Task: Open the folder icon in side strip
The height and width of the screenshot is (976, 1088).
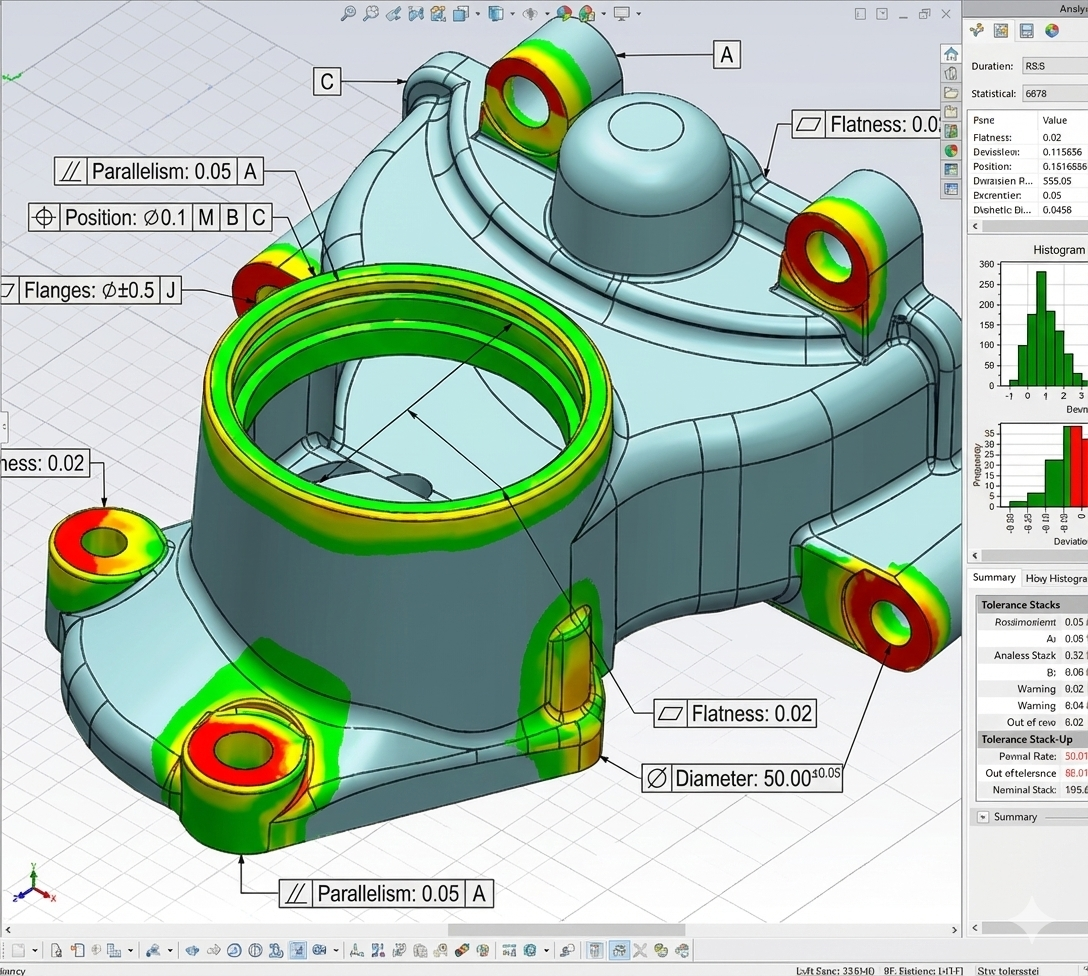Action: point(951,92)
